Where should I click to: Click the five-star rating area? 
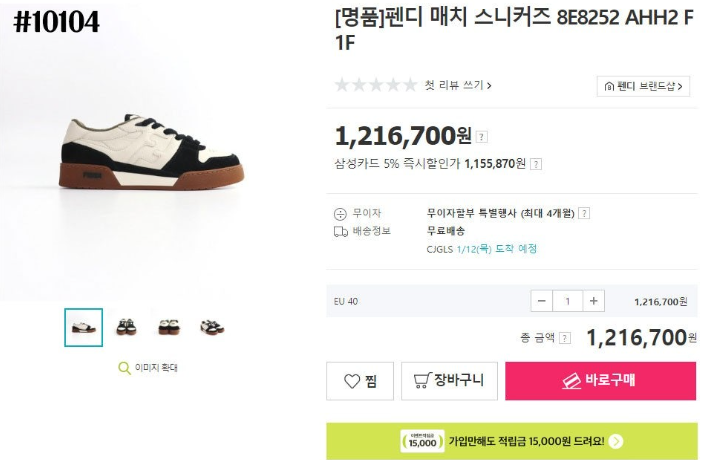point(375,86)
